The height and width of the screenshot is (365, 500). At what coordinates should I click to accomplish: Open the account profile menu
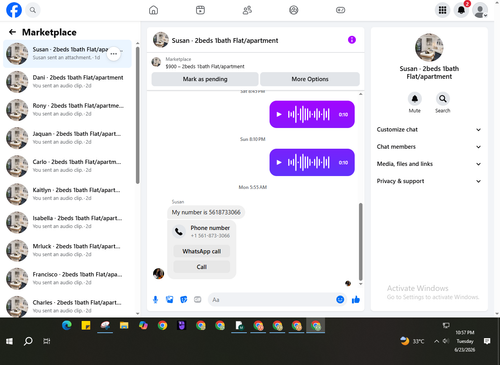[480, 10]
